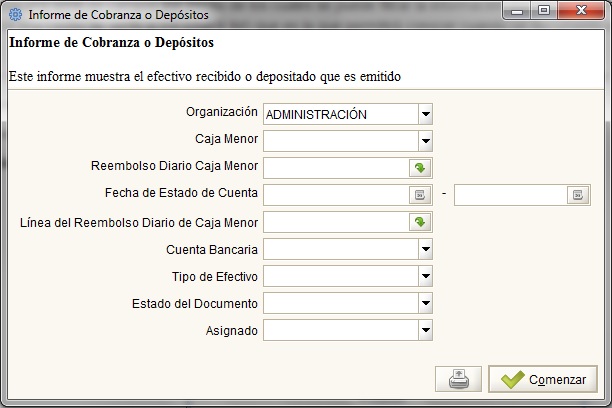Minimize the Informe de Cobranza window
The image size is (612, 408).
(517, 11)
